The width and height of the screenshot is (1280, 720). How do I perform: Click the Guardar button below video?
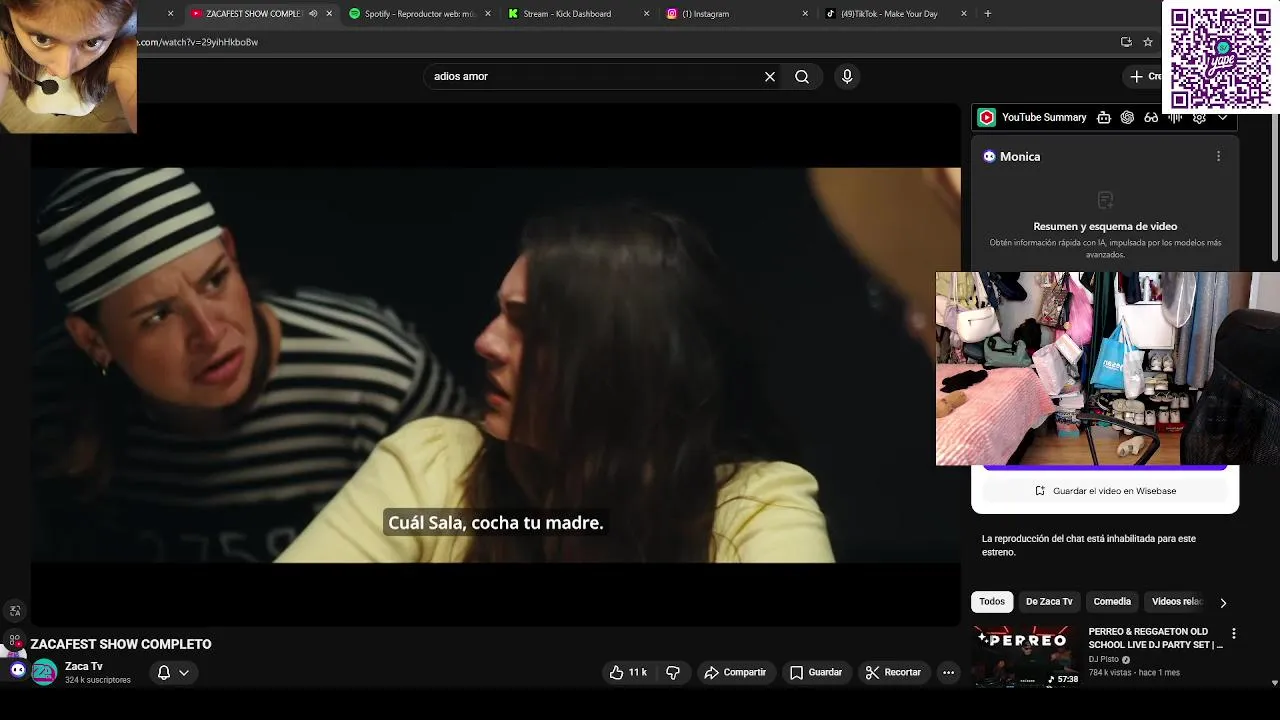(816, 672)
